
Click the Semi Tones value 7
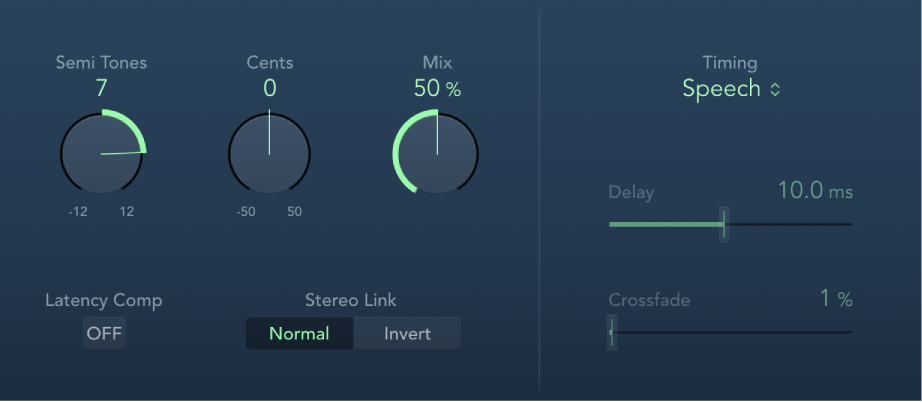pyautogui.click(x=101, y=88)
